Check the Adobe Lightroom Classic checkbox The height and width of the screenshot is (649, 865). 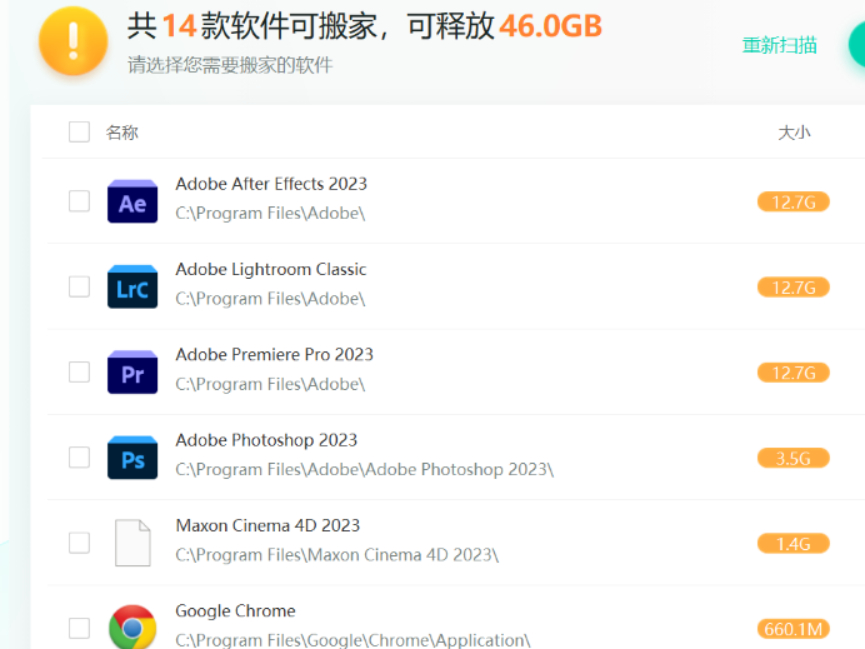click(79, 286)
